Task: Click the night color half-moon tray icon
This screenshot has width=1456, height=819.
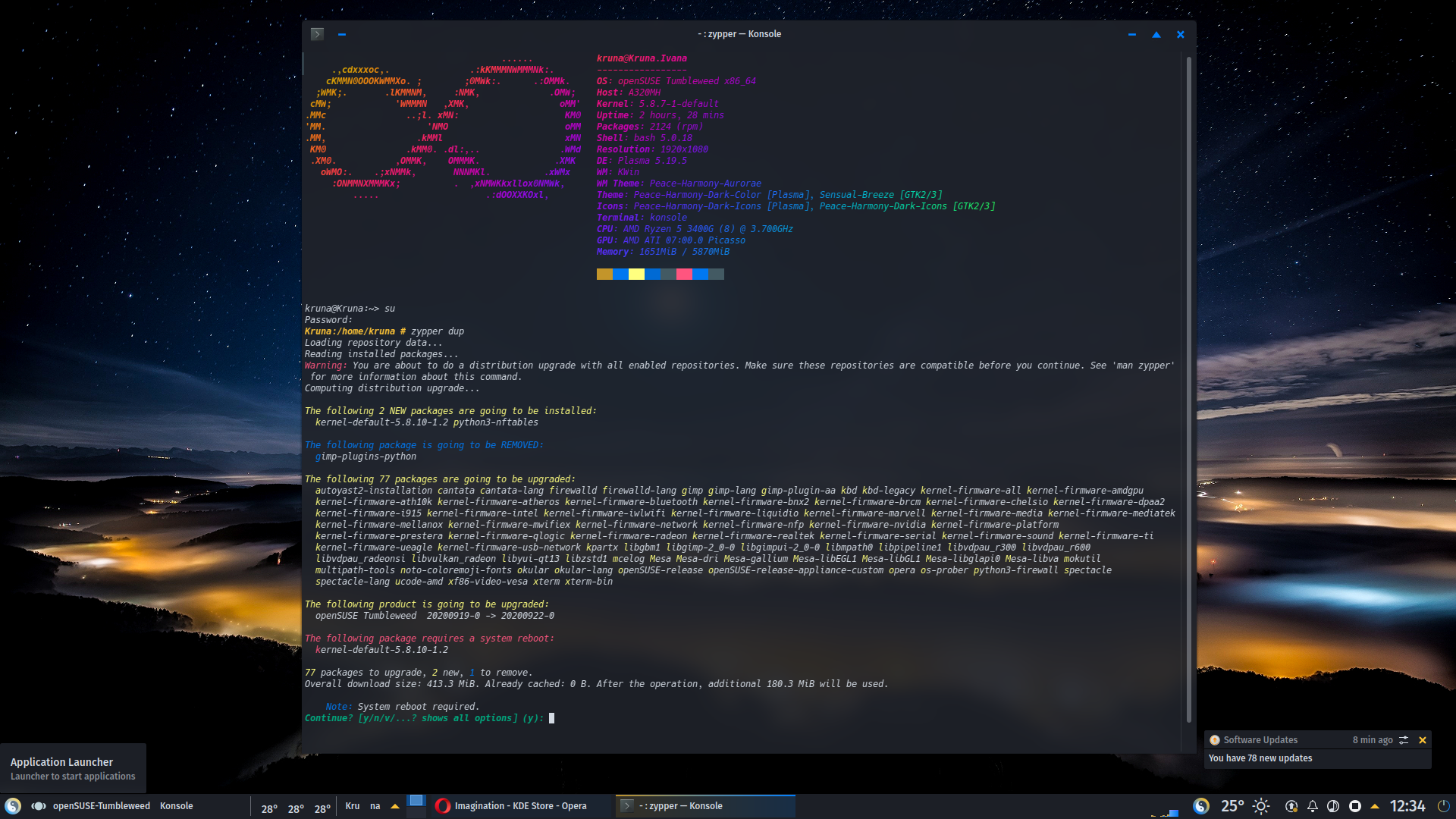Action: click(1333, 806)
